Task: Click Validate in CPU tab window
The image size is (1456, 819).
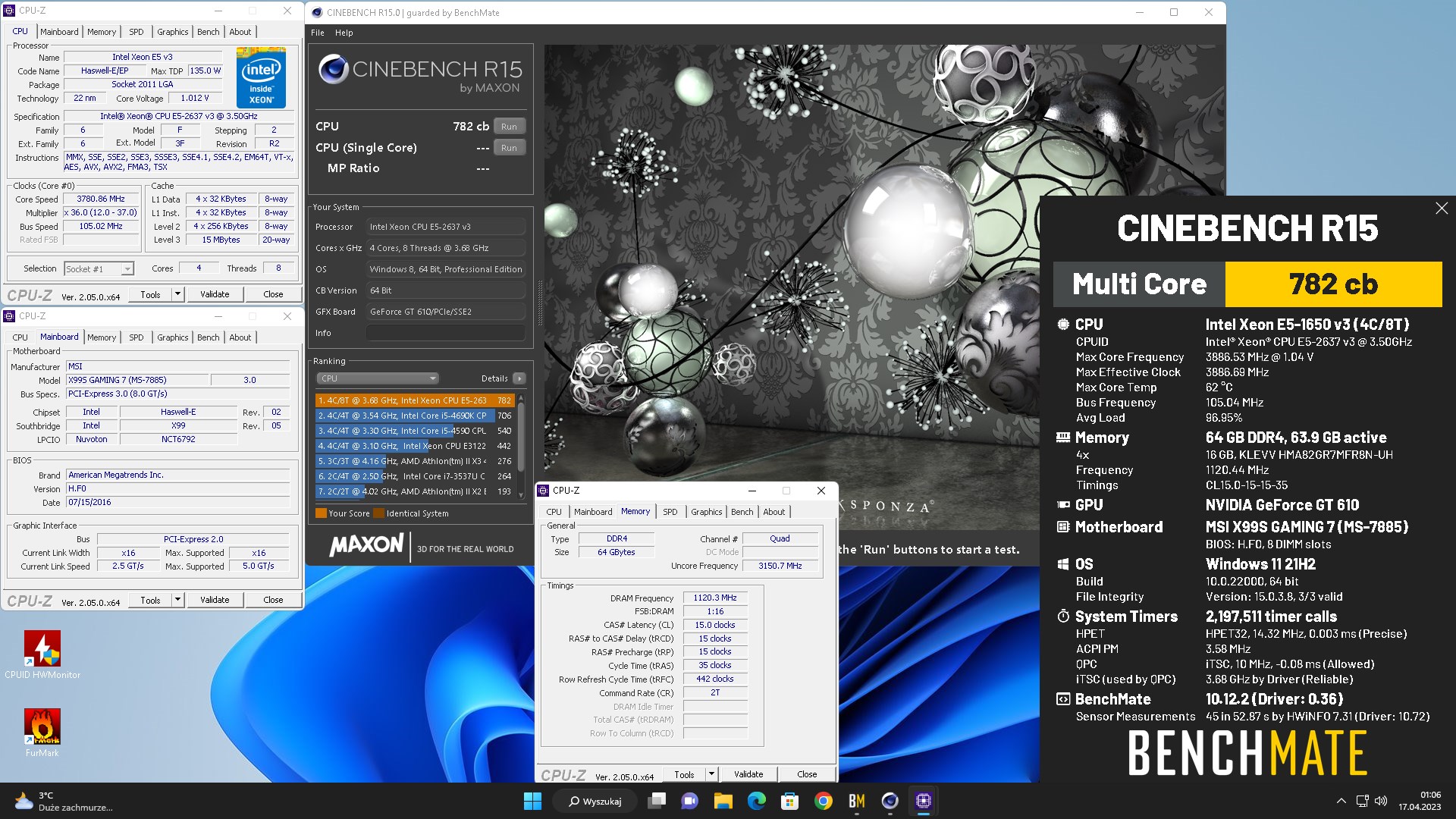Action: (x=215, y=294)
